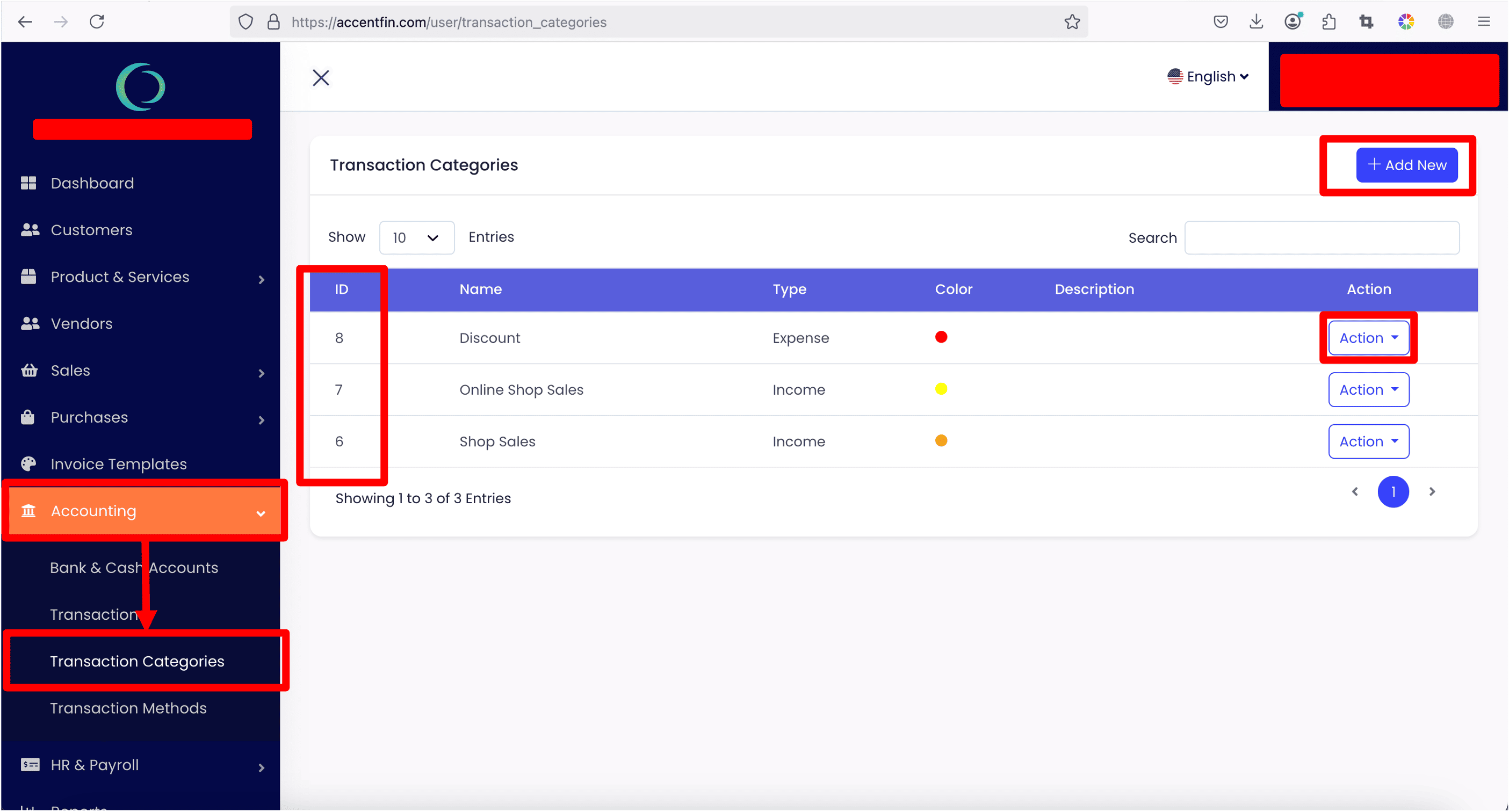The width and height of the screenshot is (1509, 812).
Task: Open the Show entries count dropdown
Action: pos(416,238)
